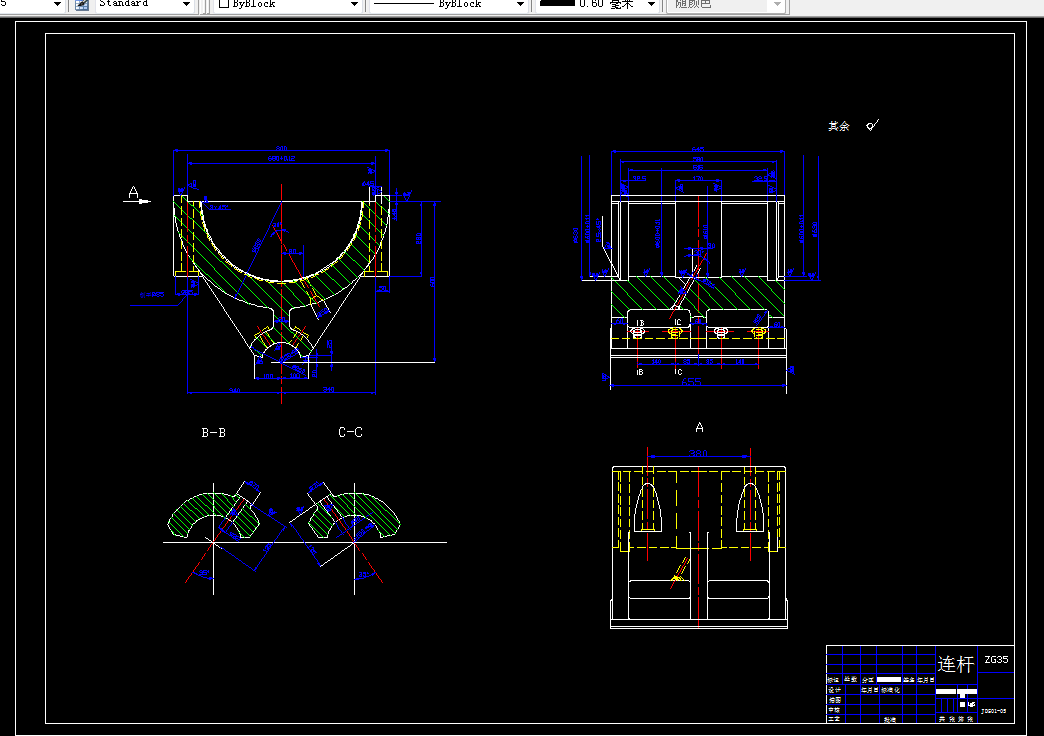Select the upper IC section marker
This screenshot has width=1044, height=736.
(678, 322)
